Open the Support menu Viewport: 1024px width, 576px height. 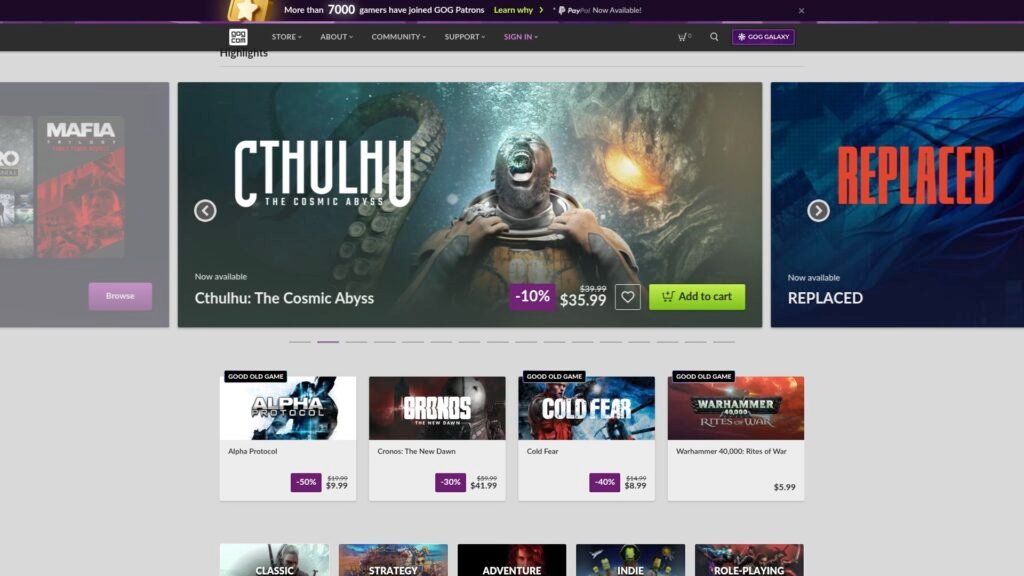[464, 37]
